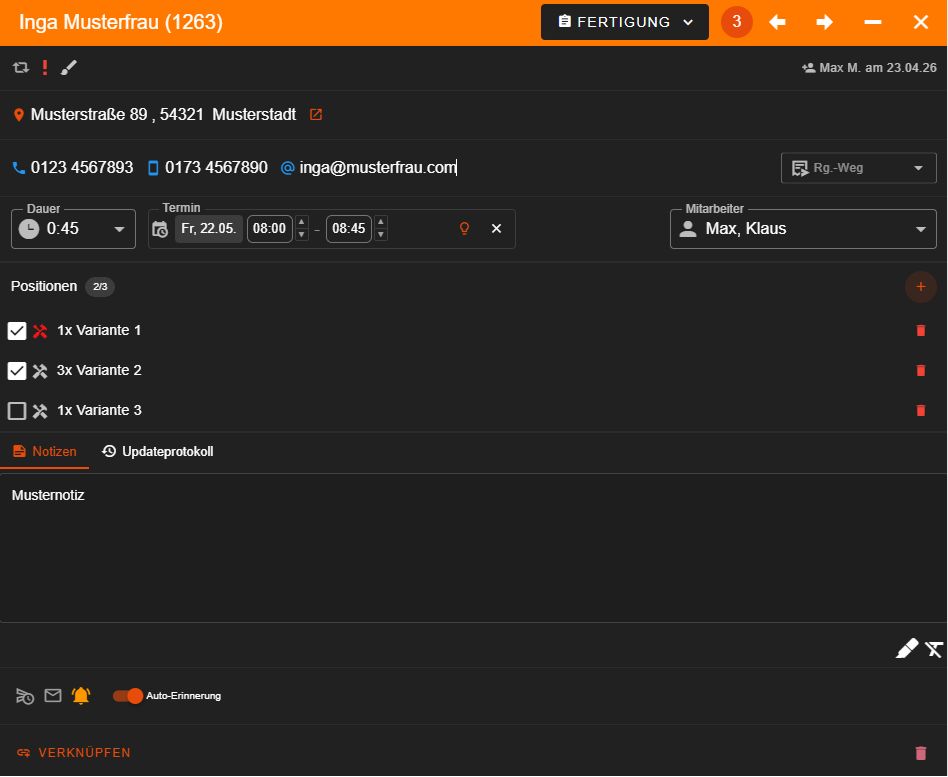948x777 pixels.
Task: Click inside the notes area with Musternotiz
Action: (x=473, y=548)
